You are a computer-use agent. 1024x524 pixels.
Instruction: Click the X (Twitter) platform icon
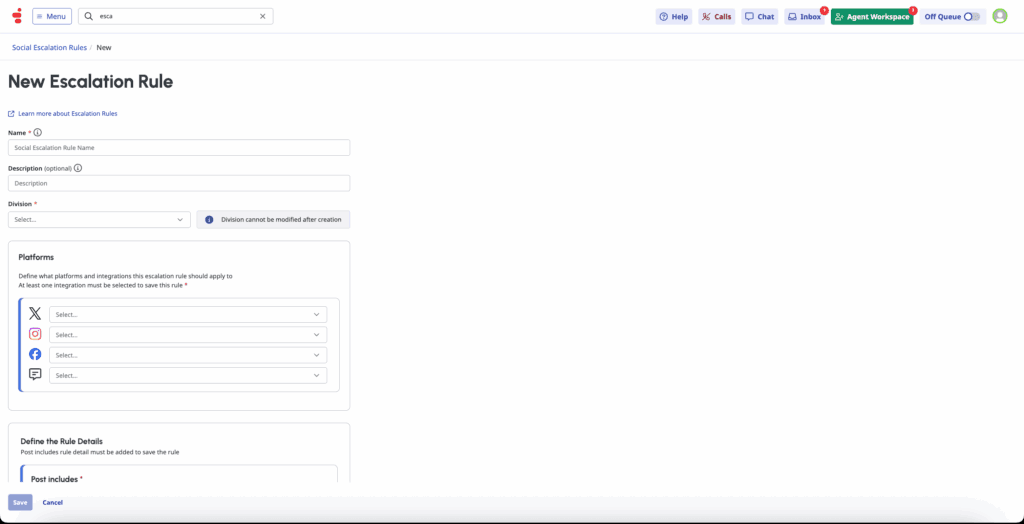pyautogui.click(x=35, y=314)
